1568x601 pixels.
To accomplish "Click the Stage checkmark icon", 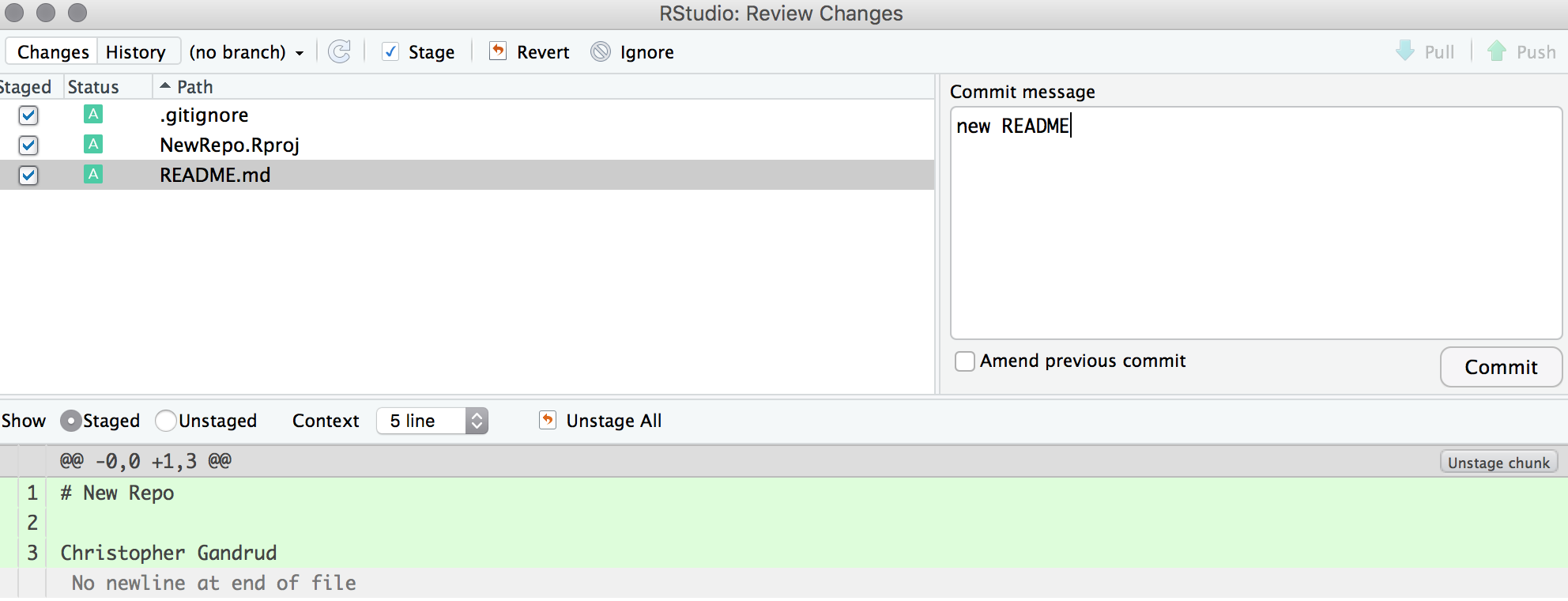I will tap(390, 51).
